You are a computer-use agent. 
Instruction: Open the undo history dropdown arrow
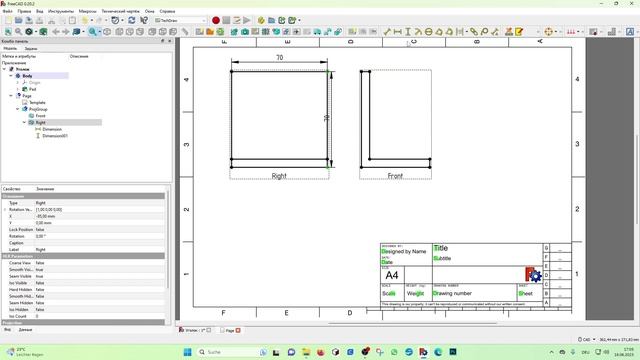click(91, 20)
